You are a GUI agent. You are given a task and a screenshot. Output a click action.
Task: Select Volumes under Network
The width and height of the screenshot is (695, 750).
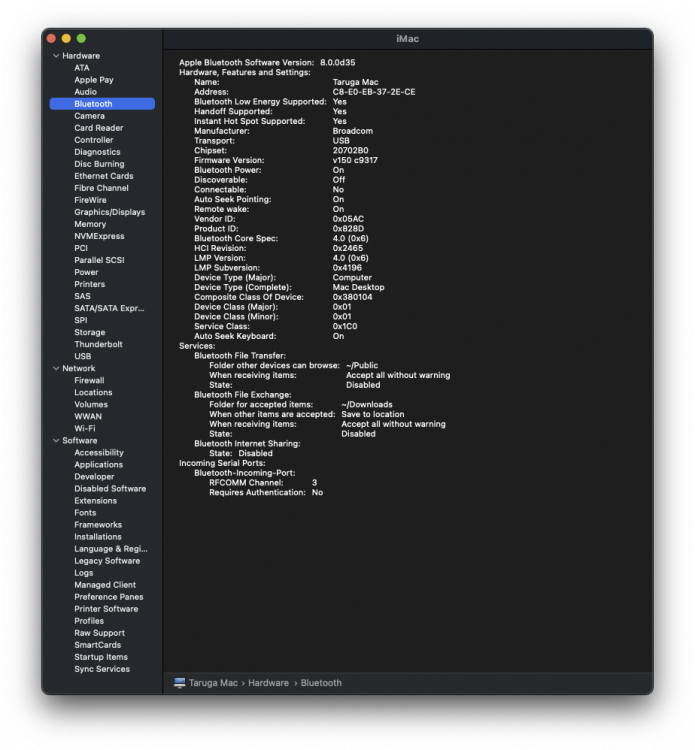91,404
